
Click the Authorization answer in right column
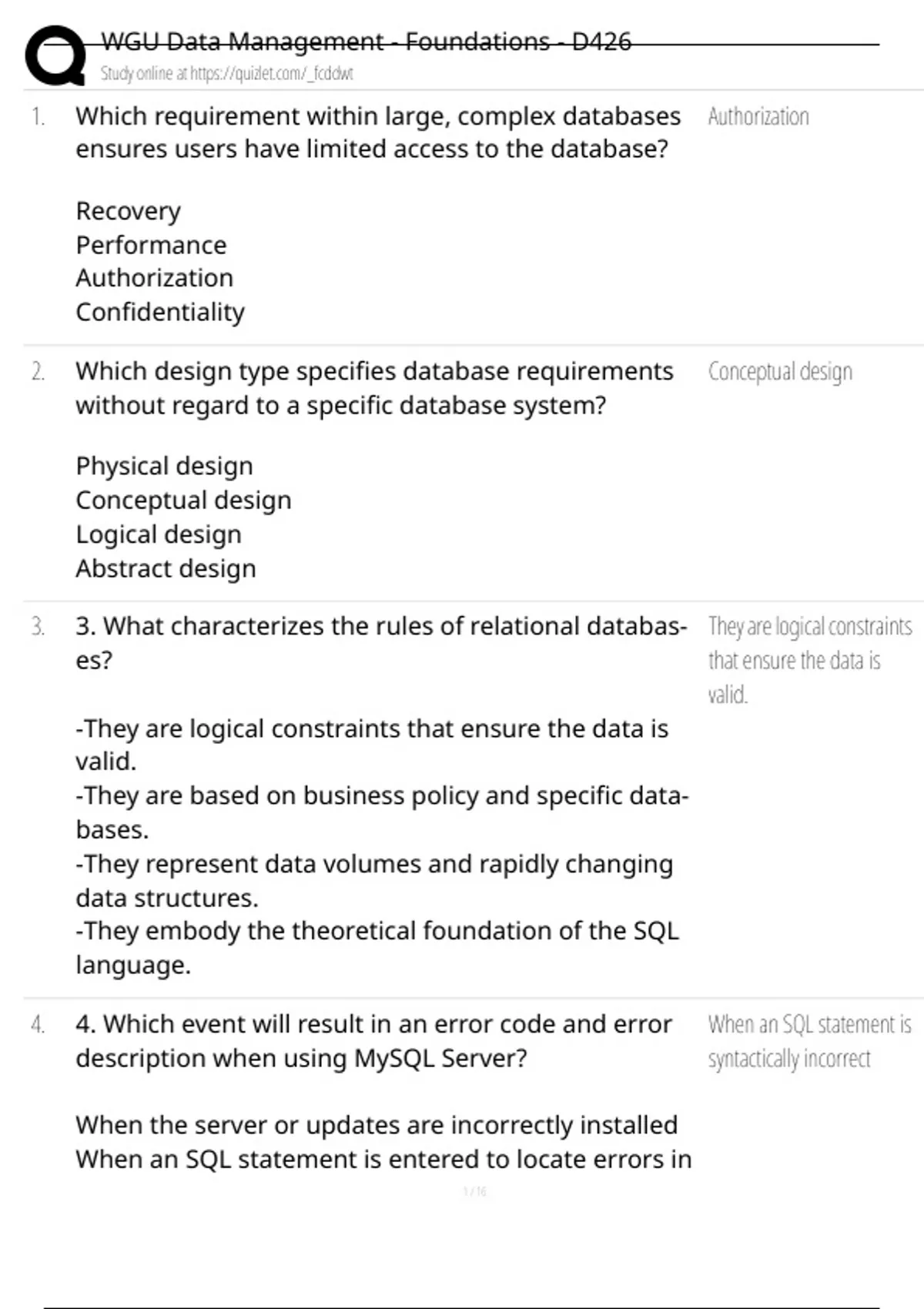(x=758, y=117)
